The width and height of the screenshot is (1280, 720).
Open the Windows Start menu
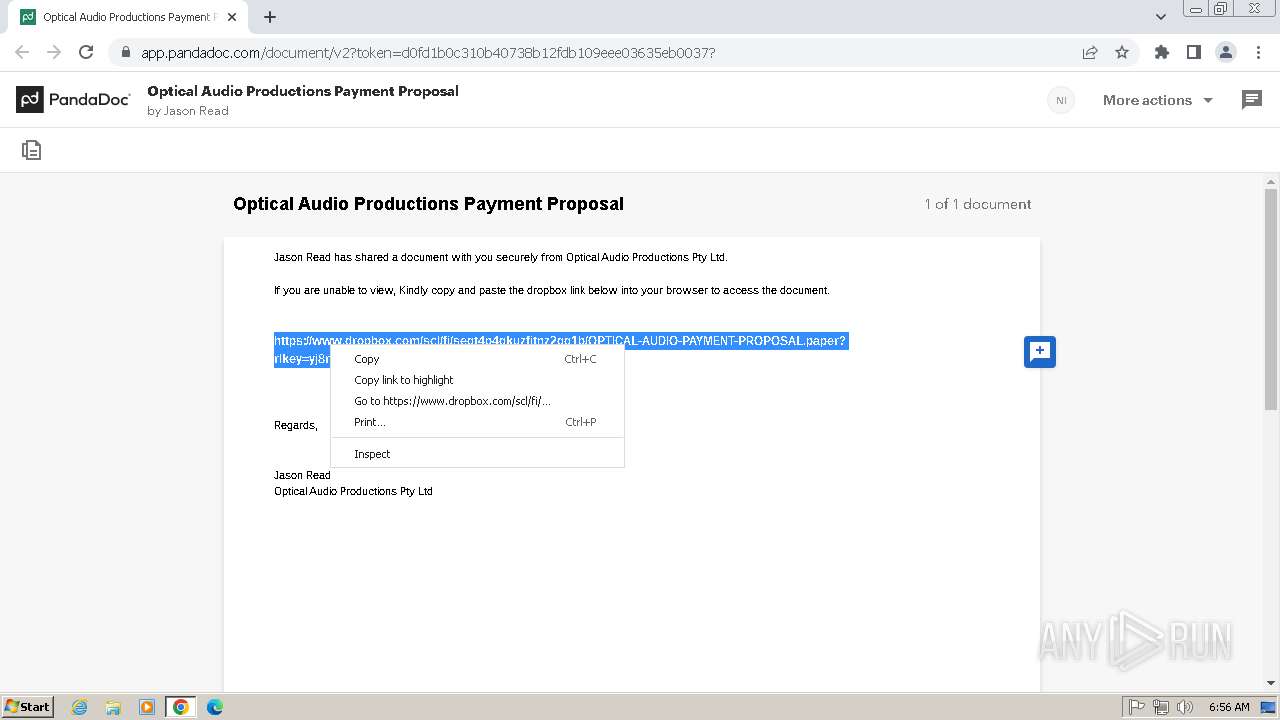point(28,707)
